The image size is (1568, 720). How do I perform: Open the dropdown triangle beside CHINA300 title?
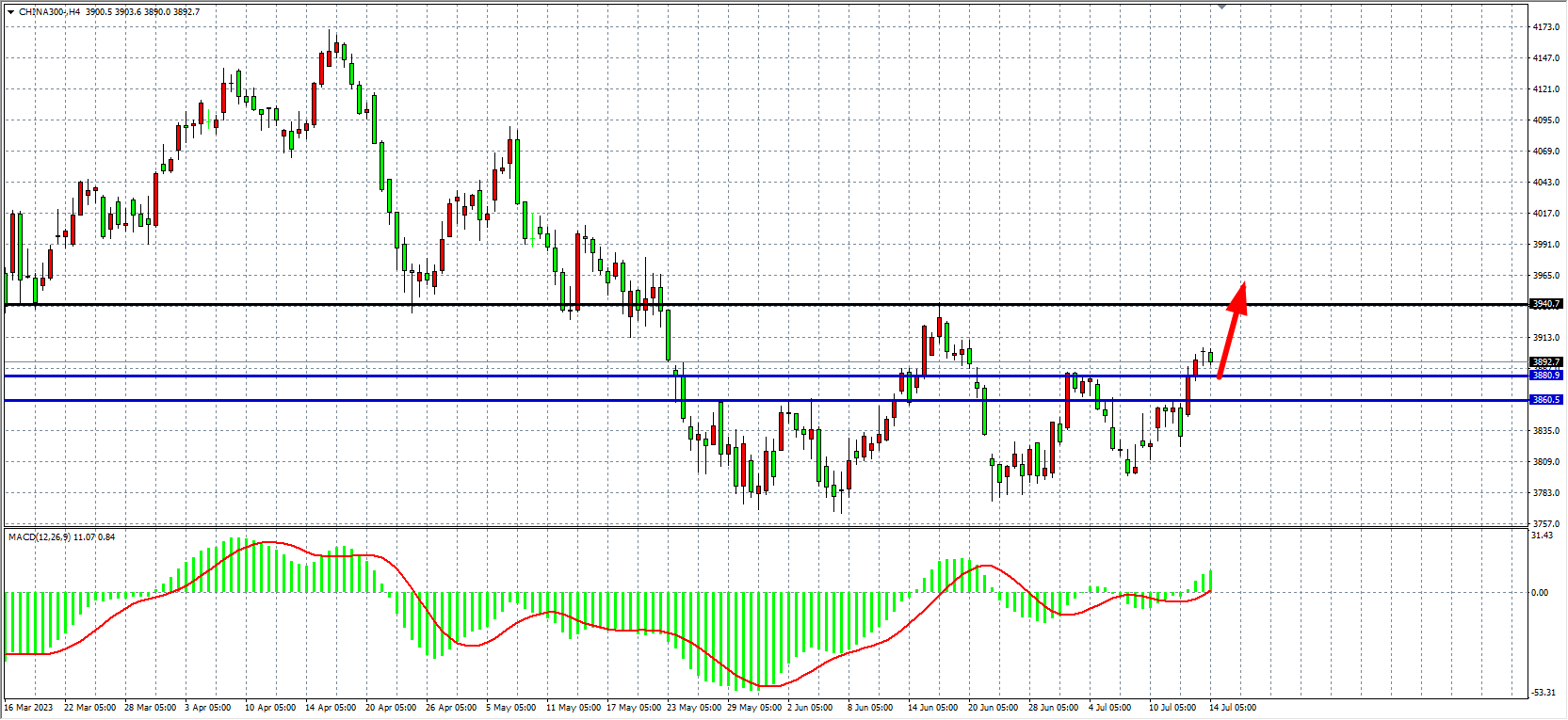pyautogui.click(x=10, y=12)
